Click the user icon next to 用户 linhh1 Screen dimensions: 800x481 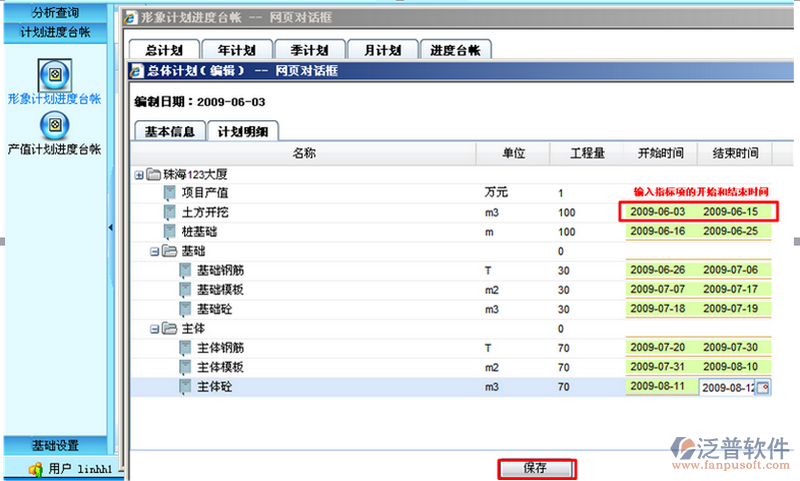click(36, 469)
